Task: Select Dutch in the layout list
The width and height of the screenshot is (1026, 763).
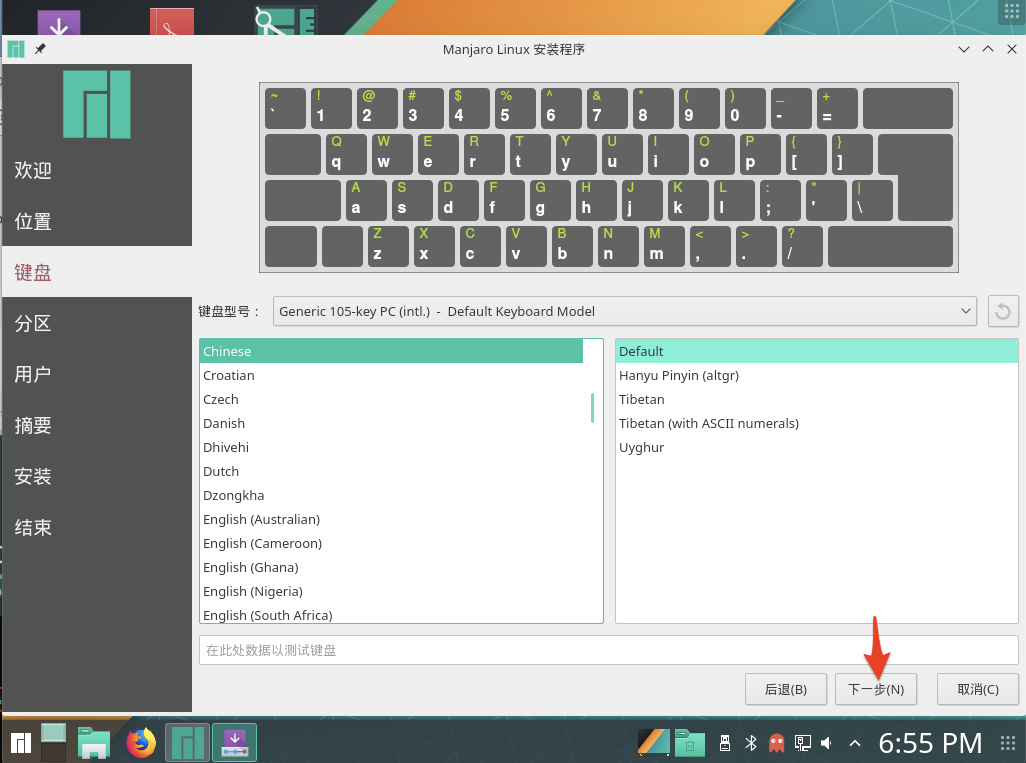Action: click(x=391, y=471)
